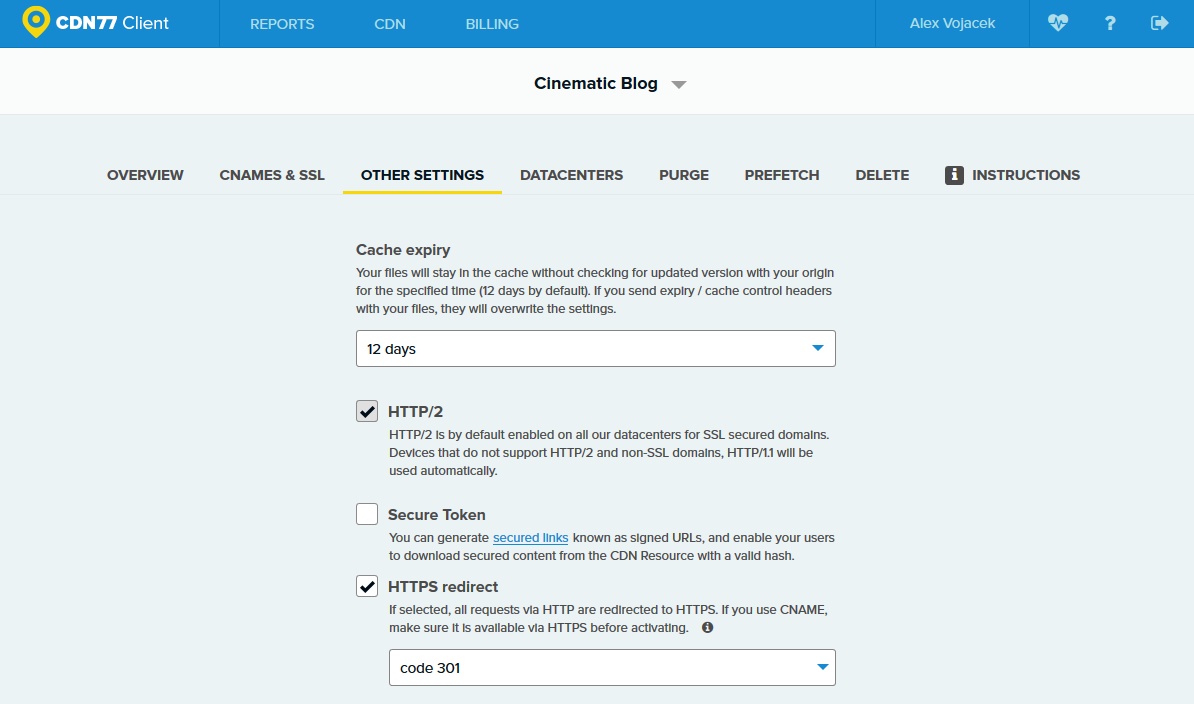Click the Instructions info icon

(x=954, y=175)
